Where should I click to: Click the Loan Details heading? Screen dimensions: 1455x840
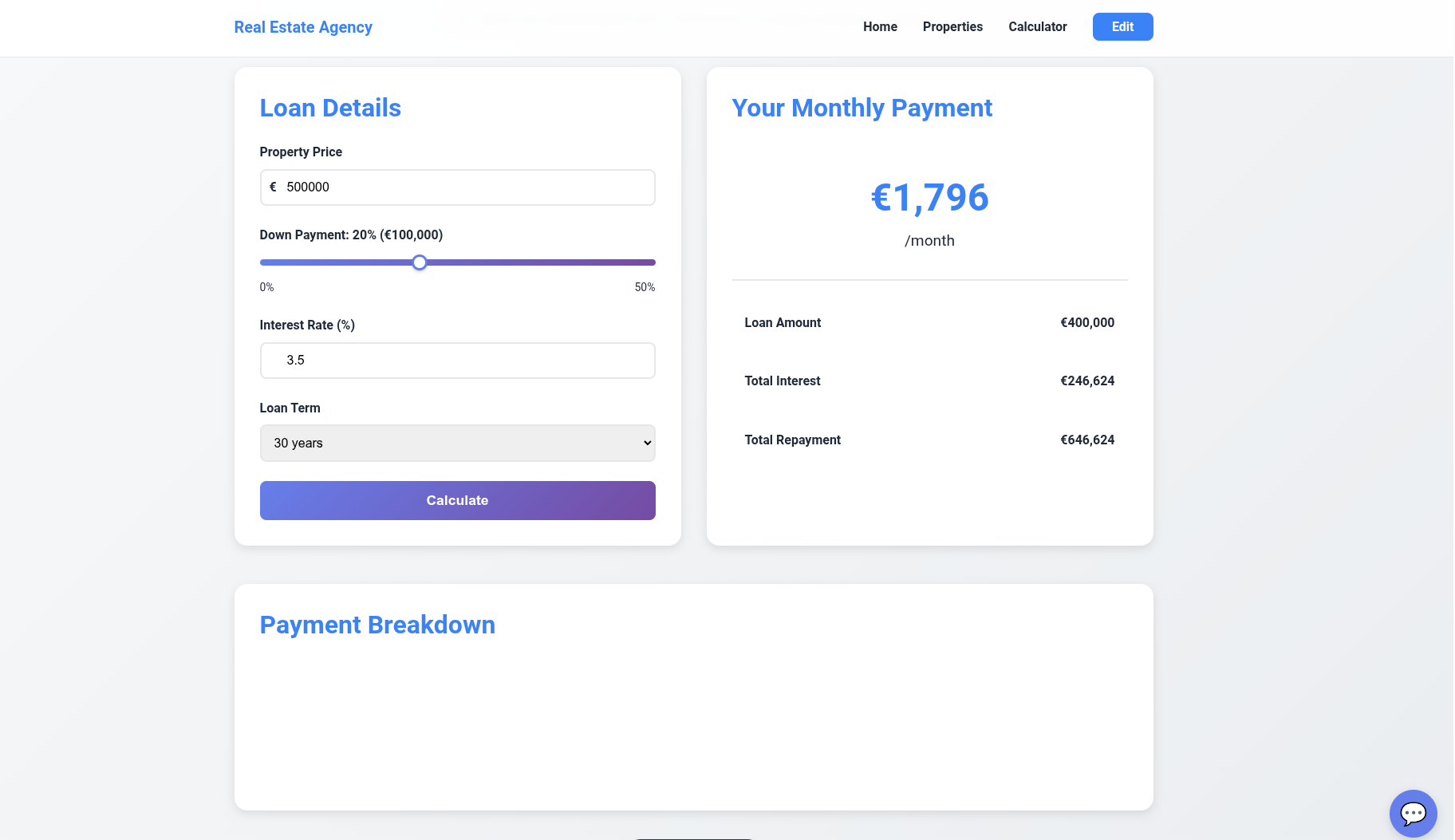[x=330, y=108]
